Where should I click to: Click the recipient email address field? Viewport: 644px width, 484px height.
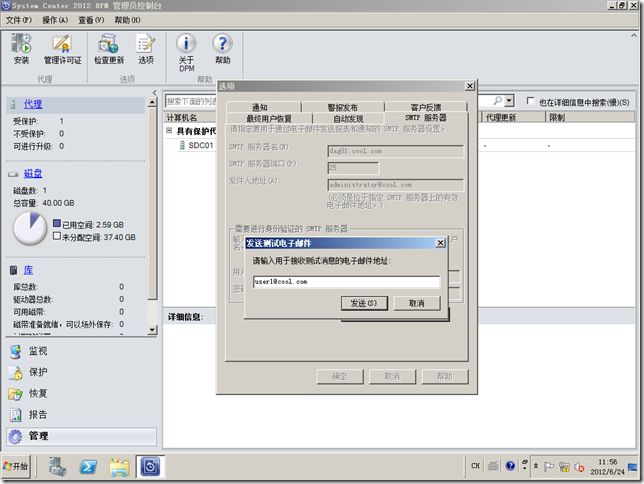pyautogui.click(x=346, y=281)
